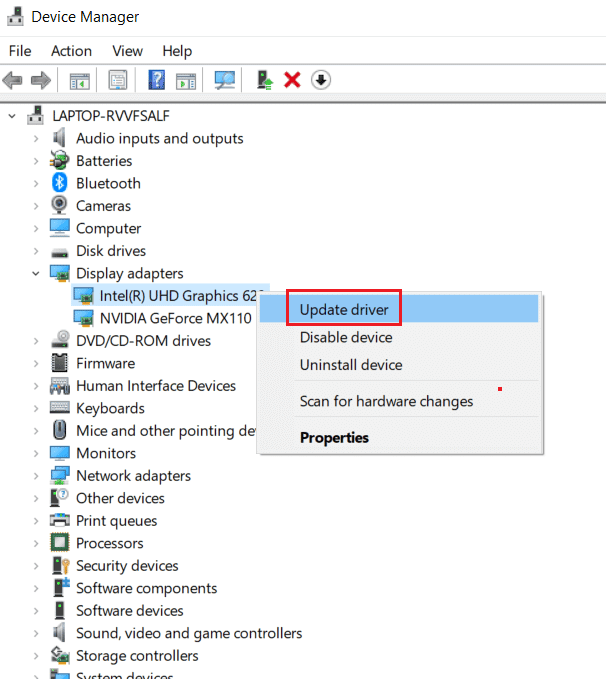Viewport: 607px width, 679px height.
Task: Collapse the LAPTOP-RVVFSALF root node
Action: 12,116
